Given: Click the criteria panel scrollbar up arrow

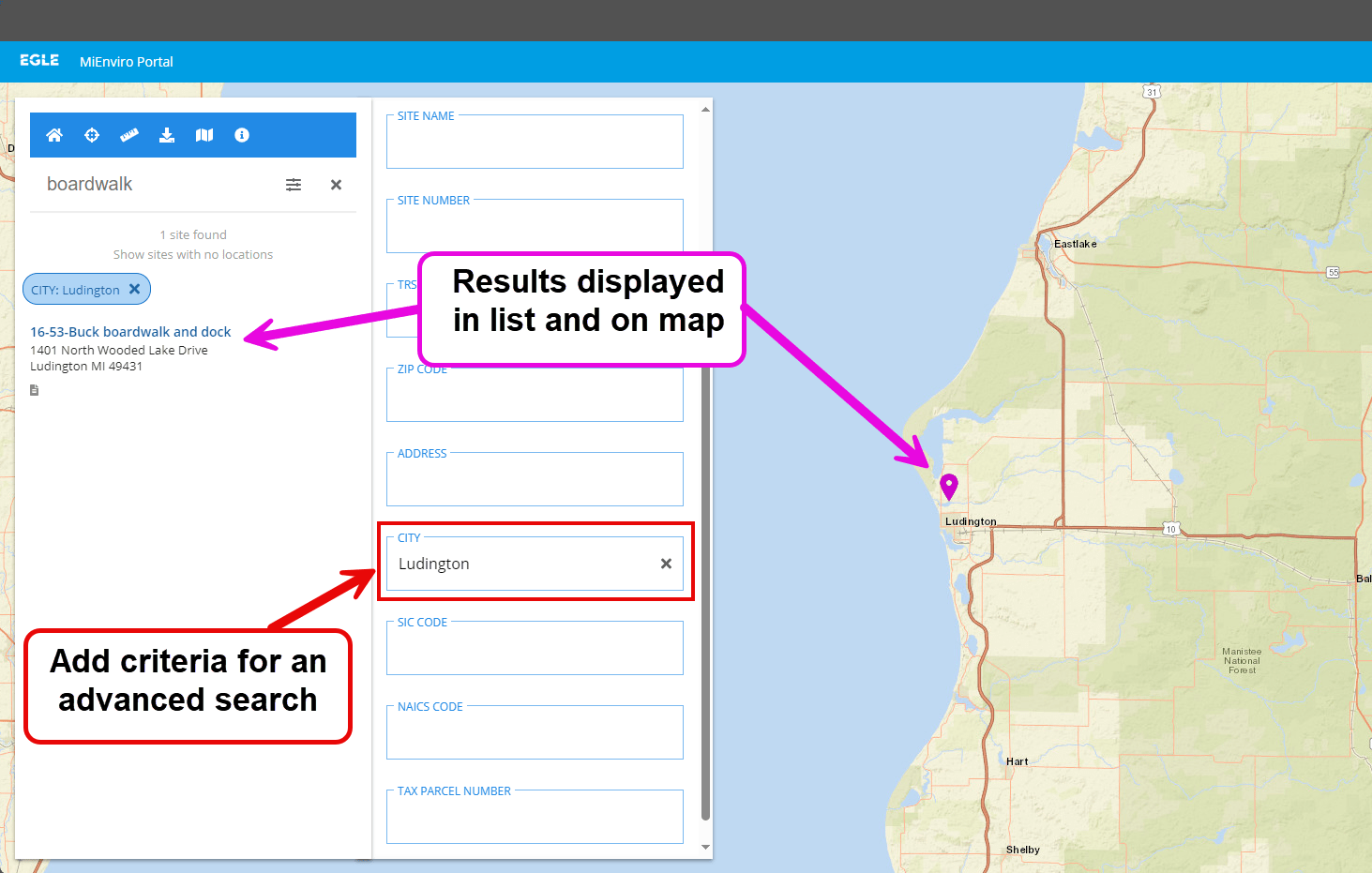Looking at the screenshot, I should 705,110.
